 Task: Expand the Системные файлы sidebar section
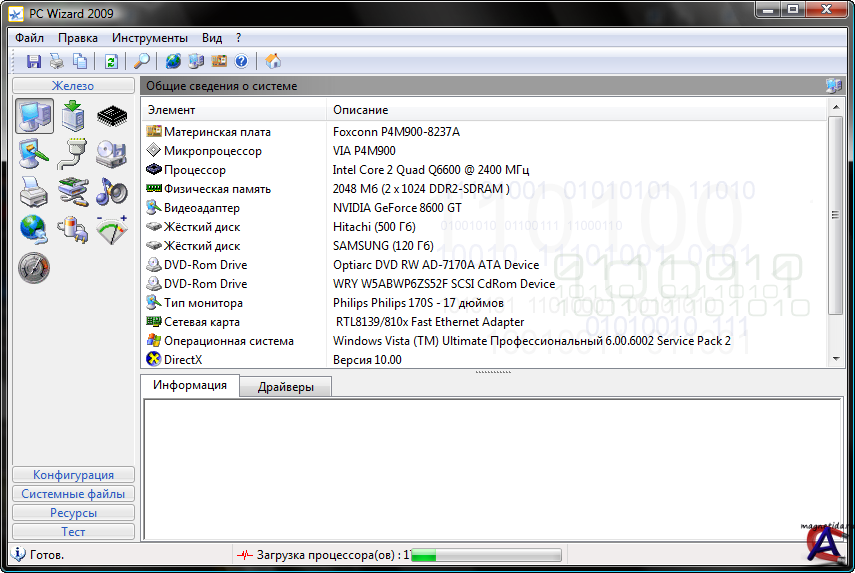[x=73, y=494]
